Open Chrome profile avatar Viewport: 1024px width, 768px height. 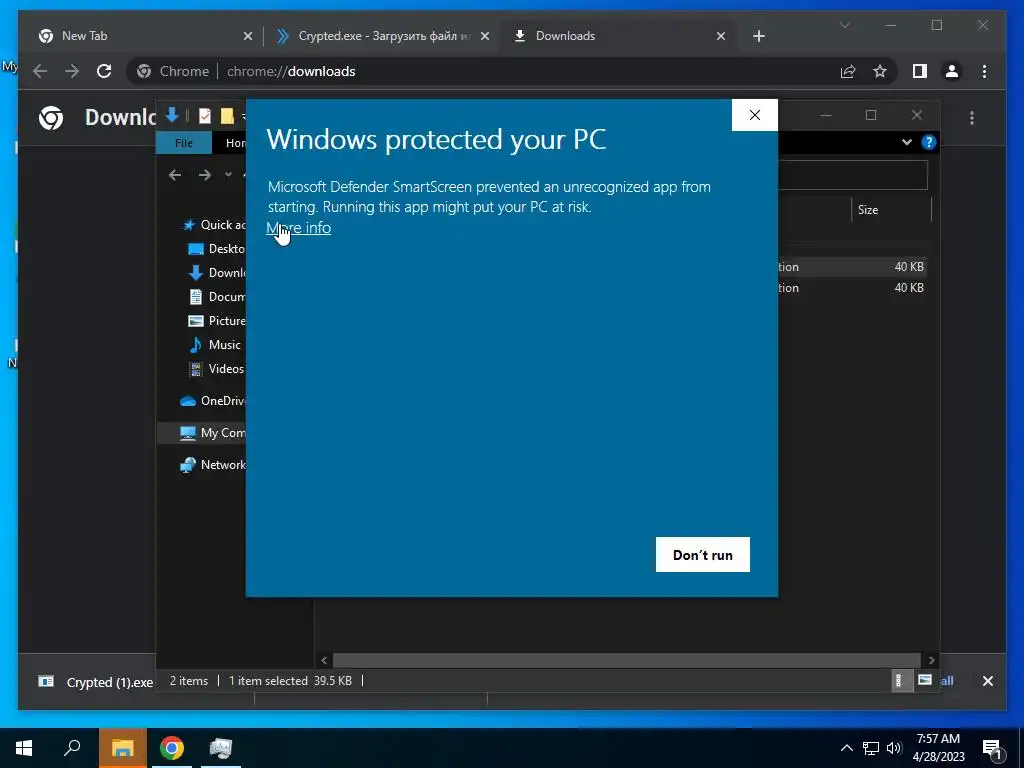952,71
